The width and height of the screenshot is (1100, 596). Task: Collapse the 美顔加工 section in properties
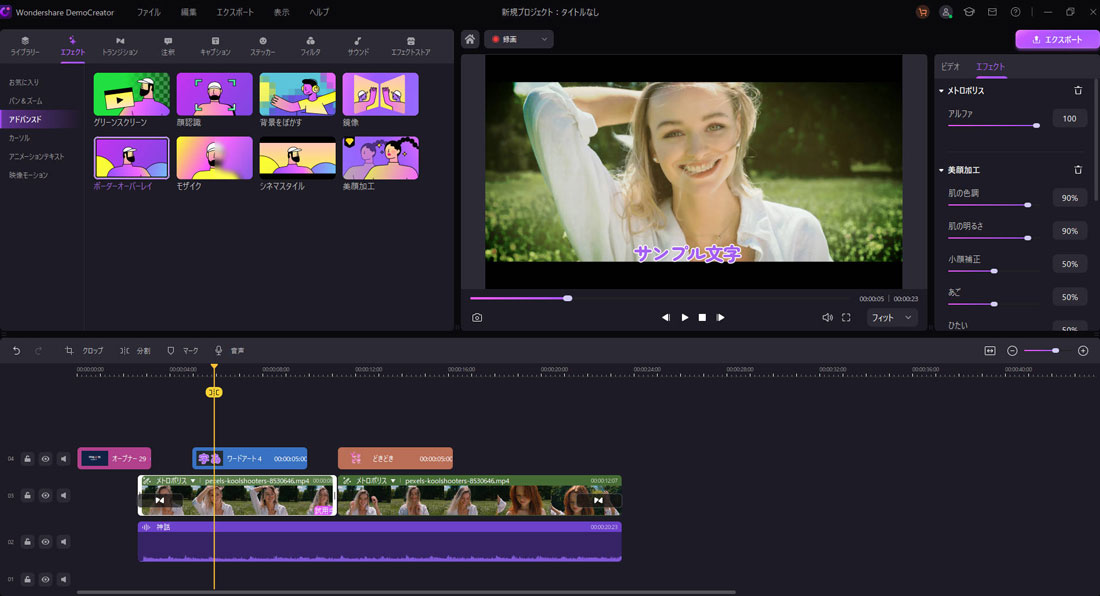pyautogui.click(x=941, y=170)
